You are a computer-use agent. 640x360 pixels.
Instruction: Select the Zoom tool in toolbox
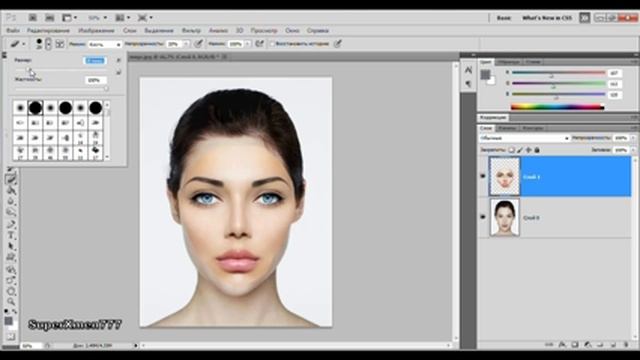tap(11, 302)
